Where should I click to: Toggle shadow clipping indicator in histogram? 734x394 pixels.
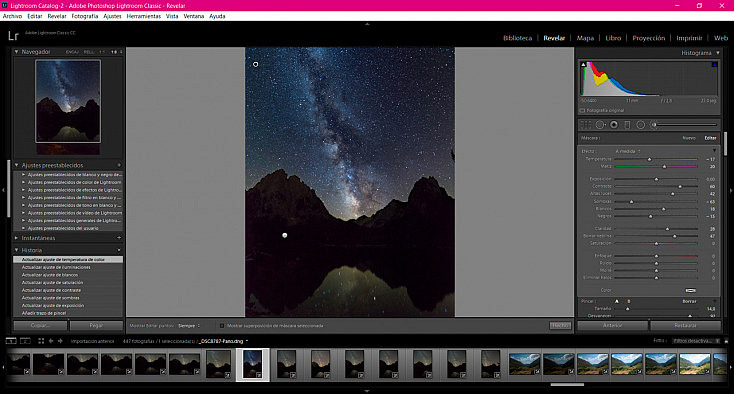(x=583, y=65)
